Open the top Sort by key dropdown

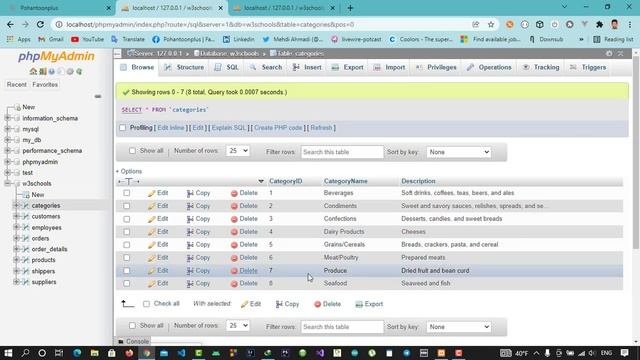pos(458,152)
